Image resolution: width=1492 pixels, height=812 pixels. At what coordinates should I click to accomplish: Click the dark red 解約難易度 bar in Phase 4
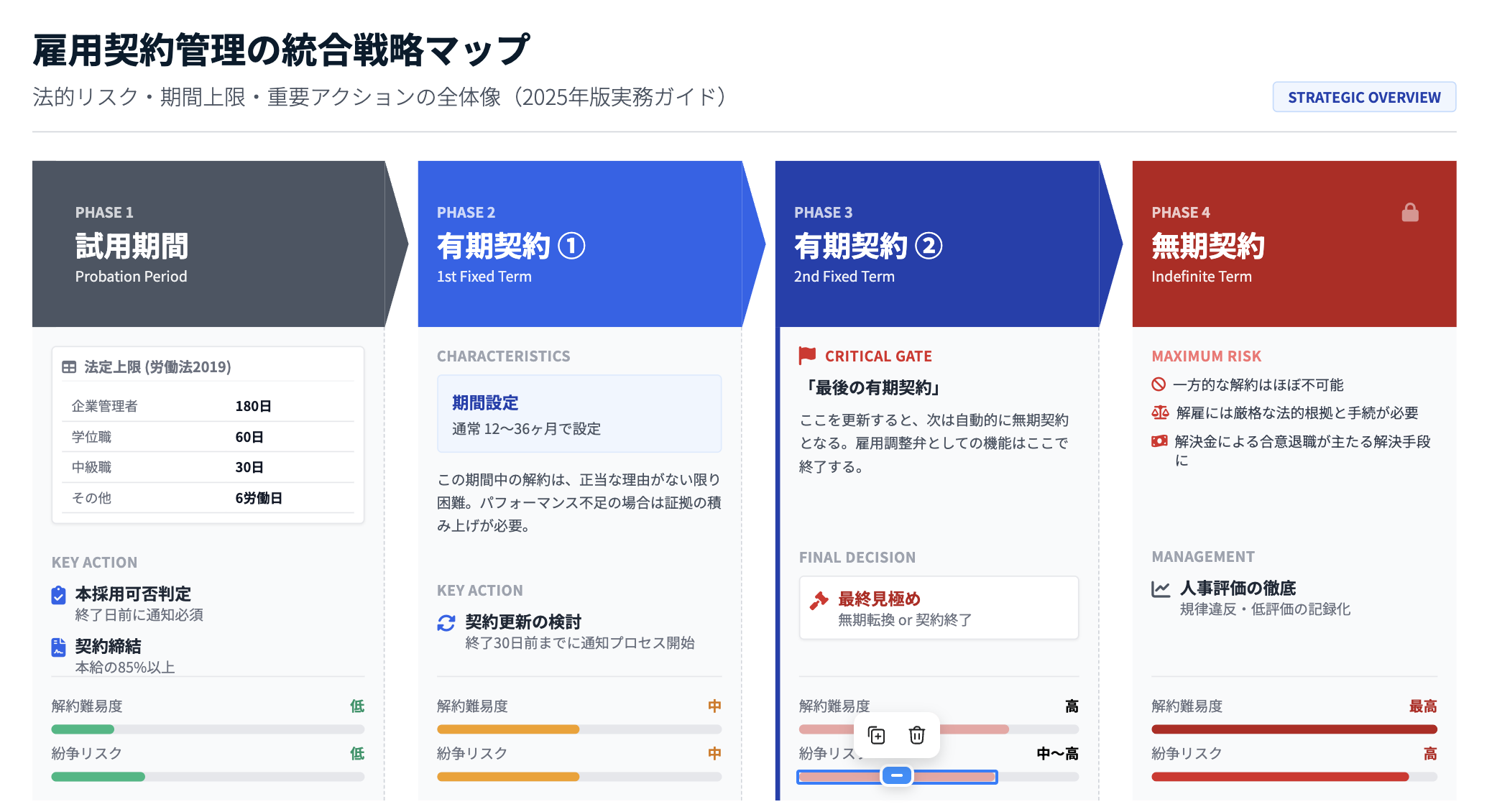pos(1294,729)
